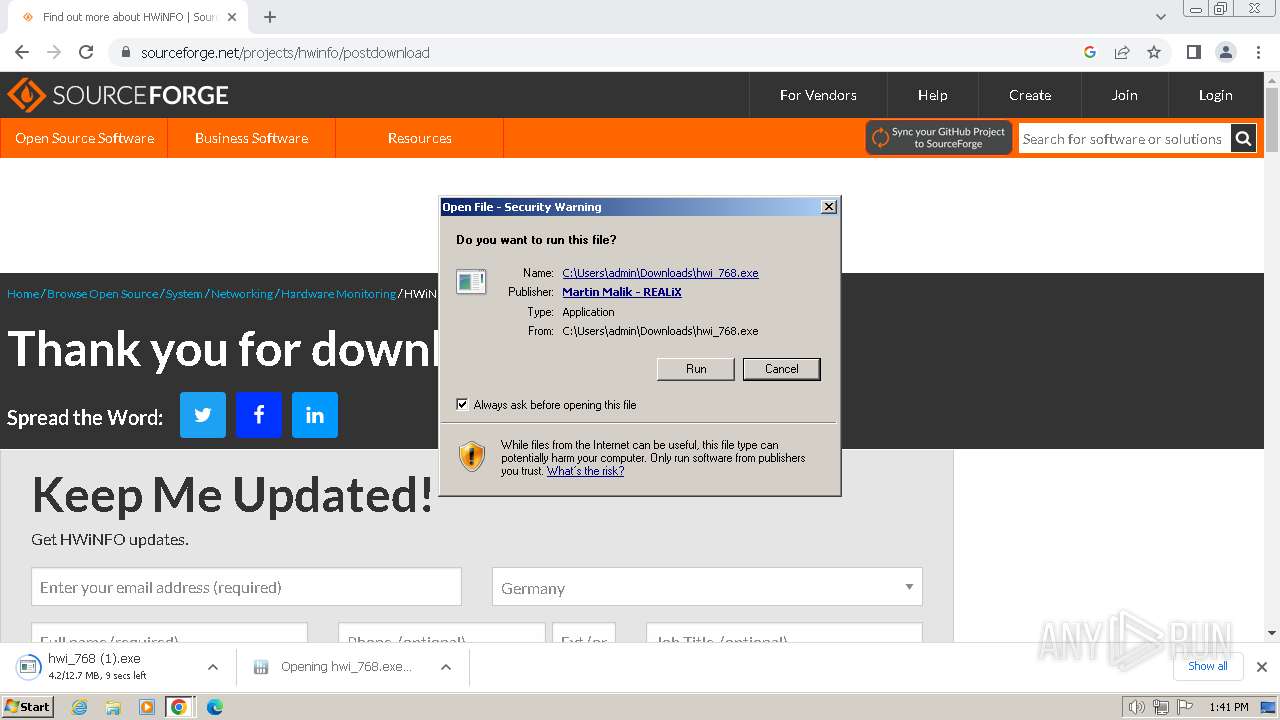This screenshot has height=720, width=1280.
Task: Open the Action Center flag icon
Action: (1184, 707)
